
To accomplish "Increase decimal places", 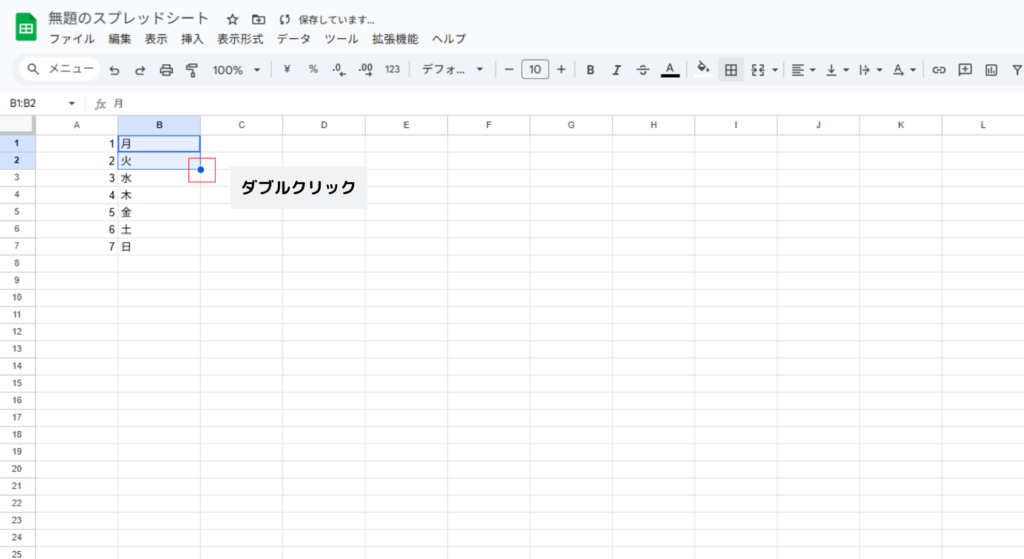I will (x=366, y=69).
